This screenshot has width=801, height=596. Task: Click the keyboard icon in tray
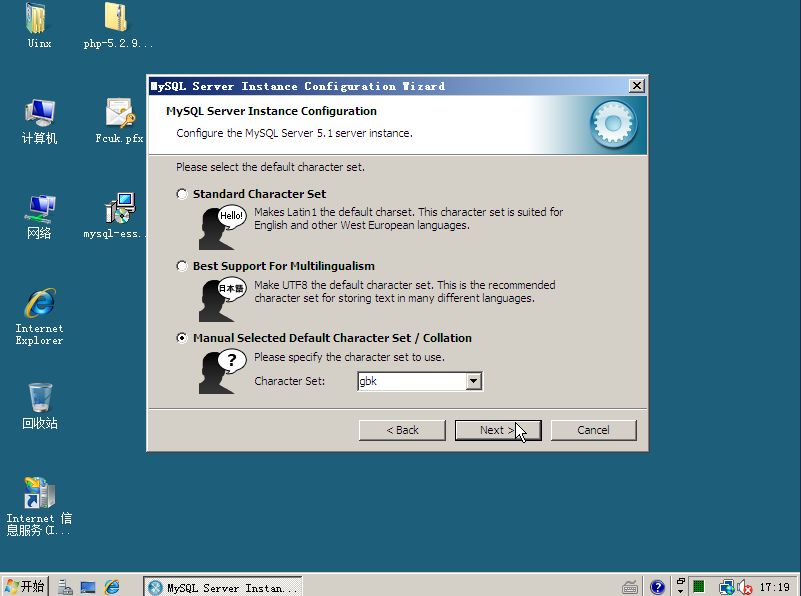pyautogui.click(x=630, y=588)
